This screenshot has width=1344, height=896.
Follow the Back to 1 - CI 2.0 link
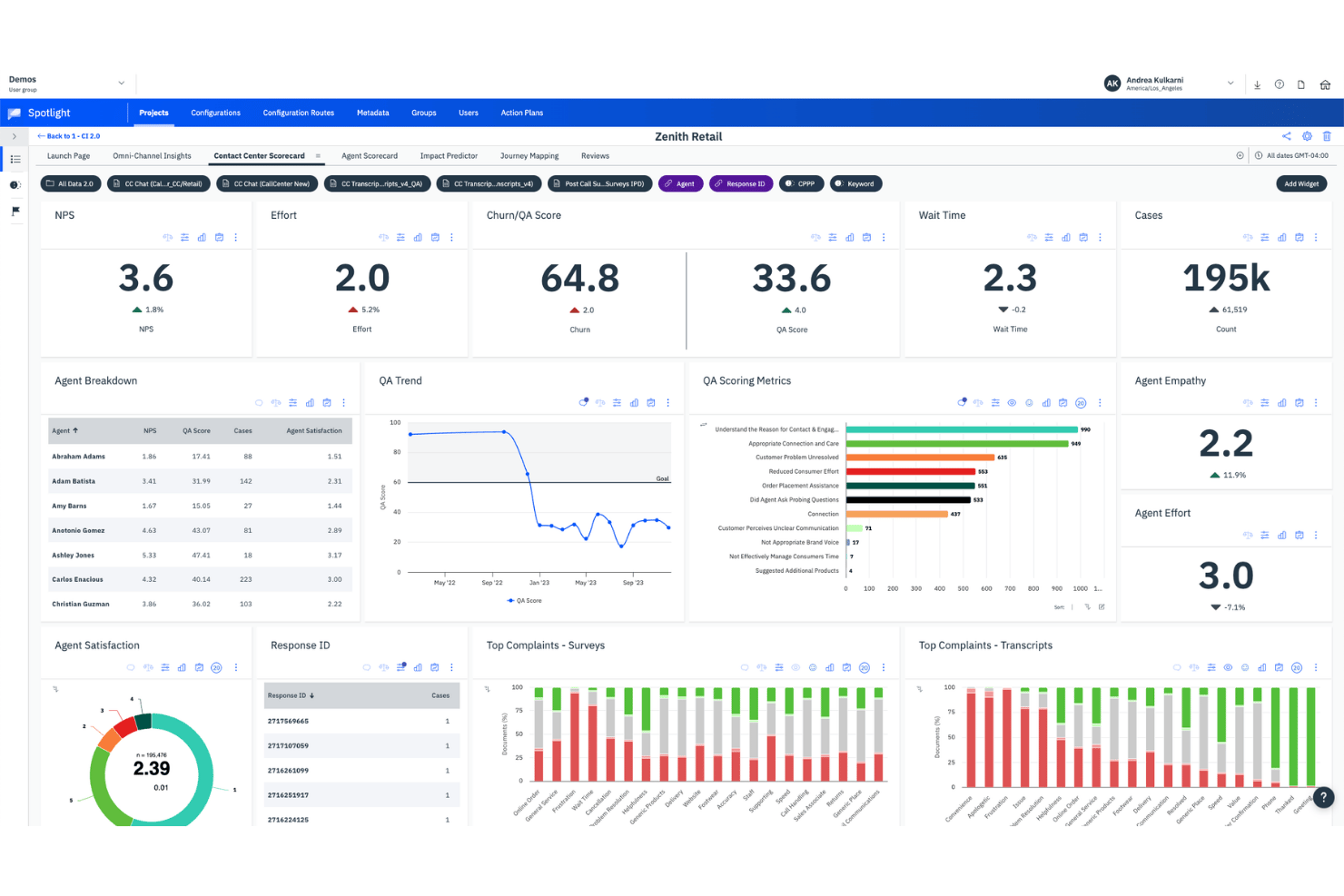[69, 136]
